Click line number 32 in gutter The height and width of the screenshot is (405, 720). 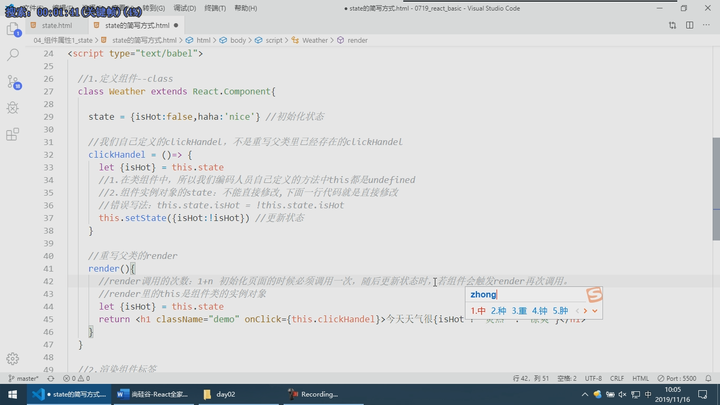[x=48, y=155]
